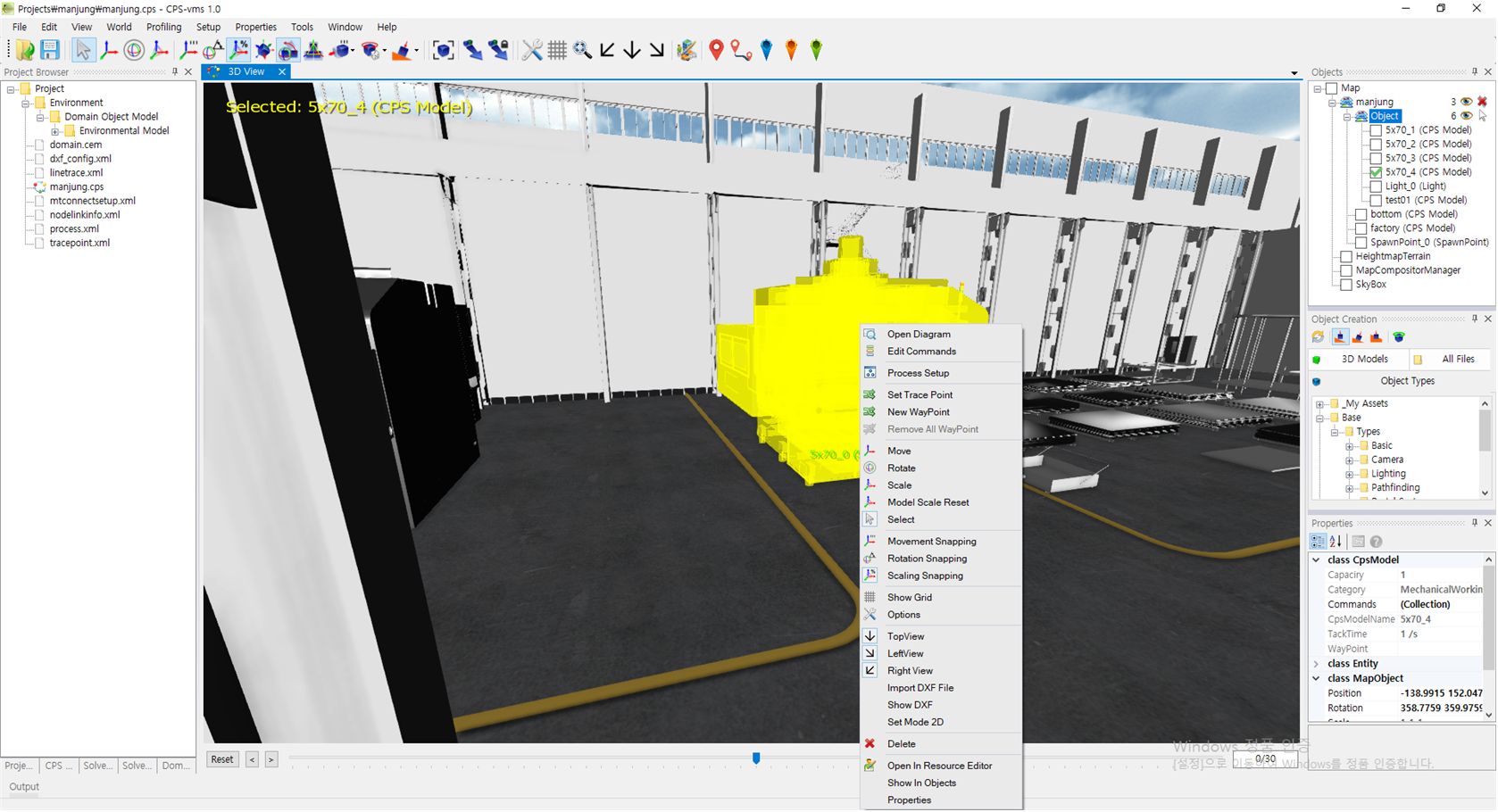1498x812 pixels.
Task: Toggle the grid icon in the toolbar
Action: [x=557, y=50]
